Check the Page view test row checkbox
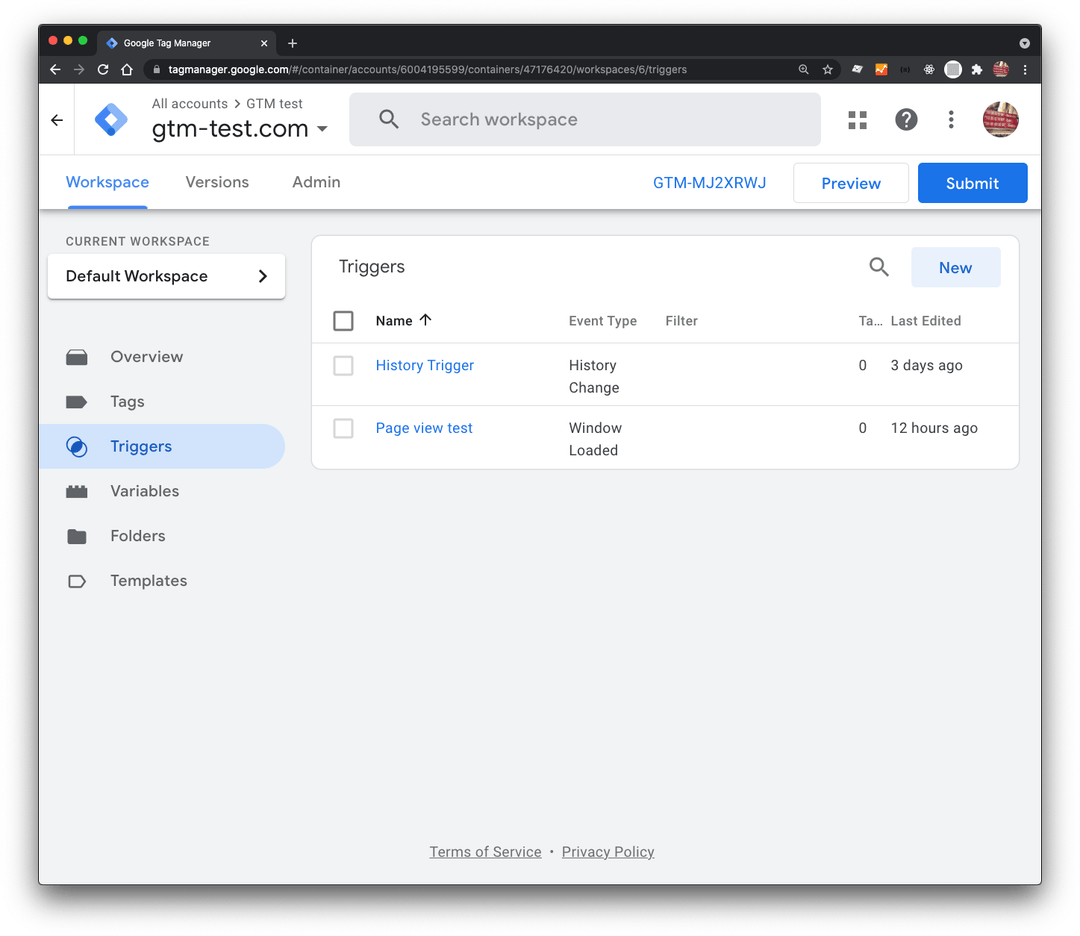The height and width of the screenshot is (936, 1080). [x=343, y=428]
